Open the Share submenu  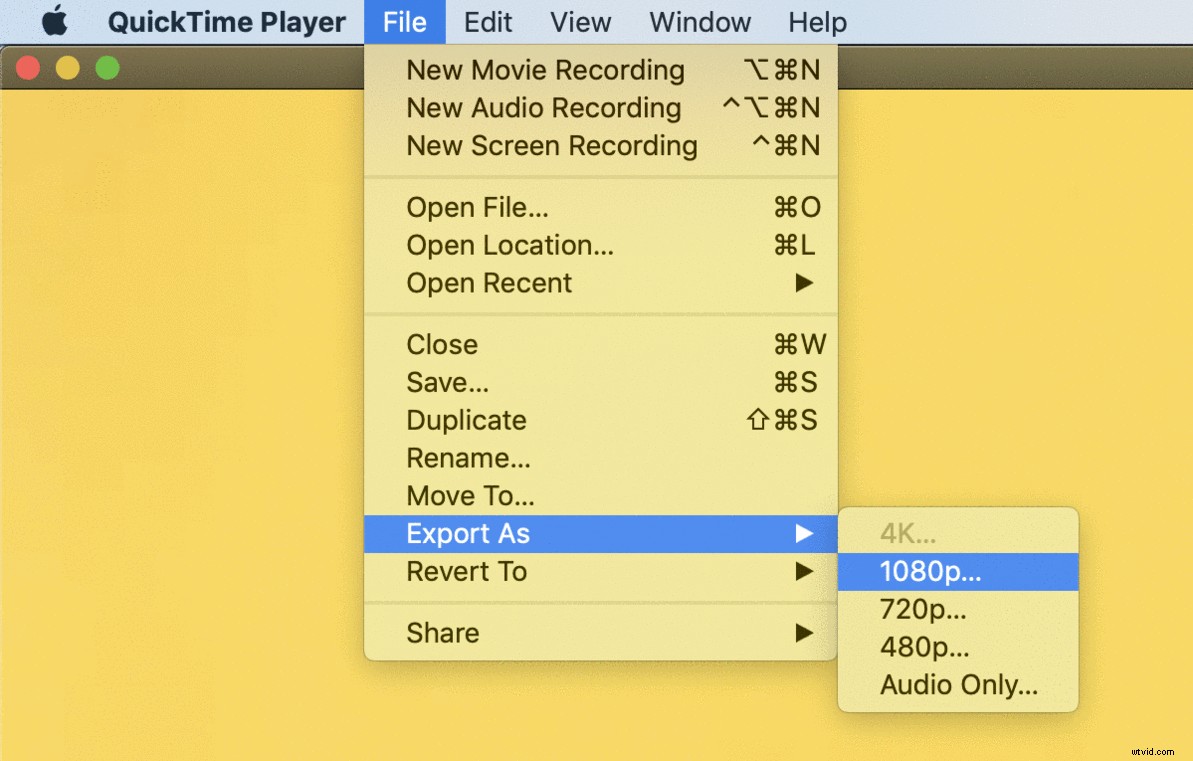(441, 632)
